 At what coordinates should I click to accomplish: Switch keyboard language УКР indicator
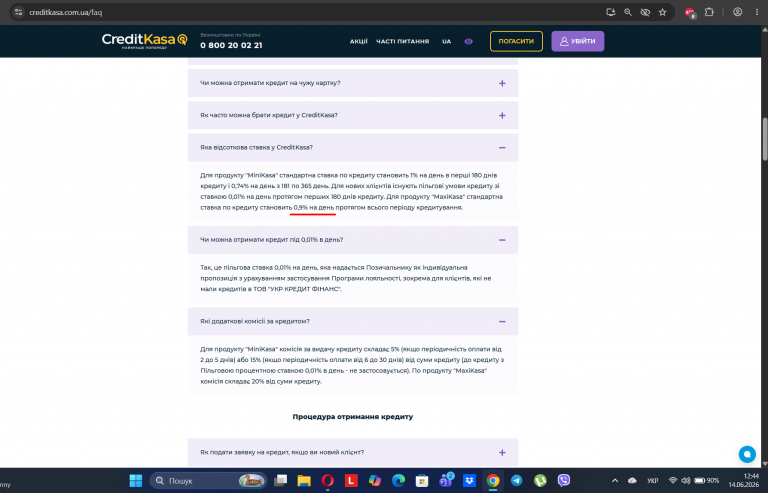[652, 481]
